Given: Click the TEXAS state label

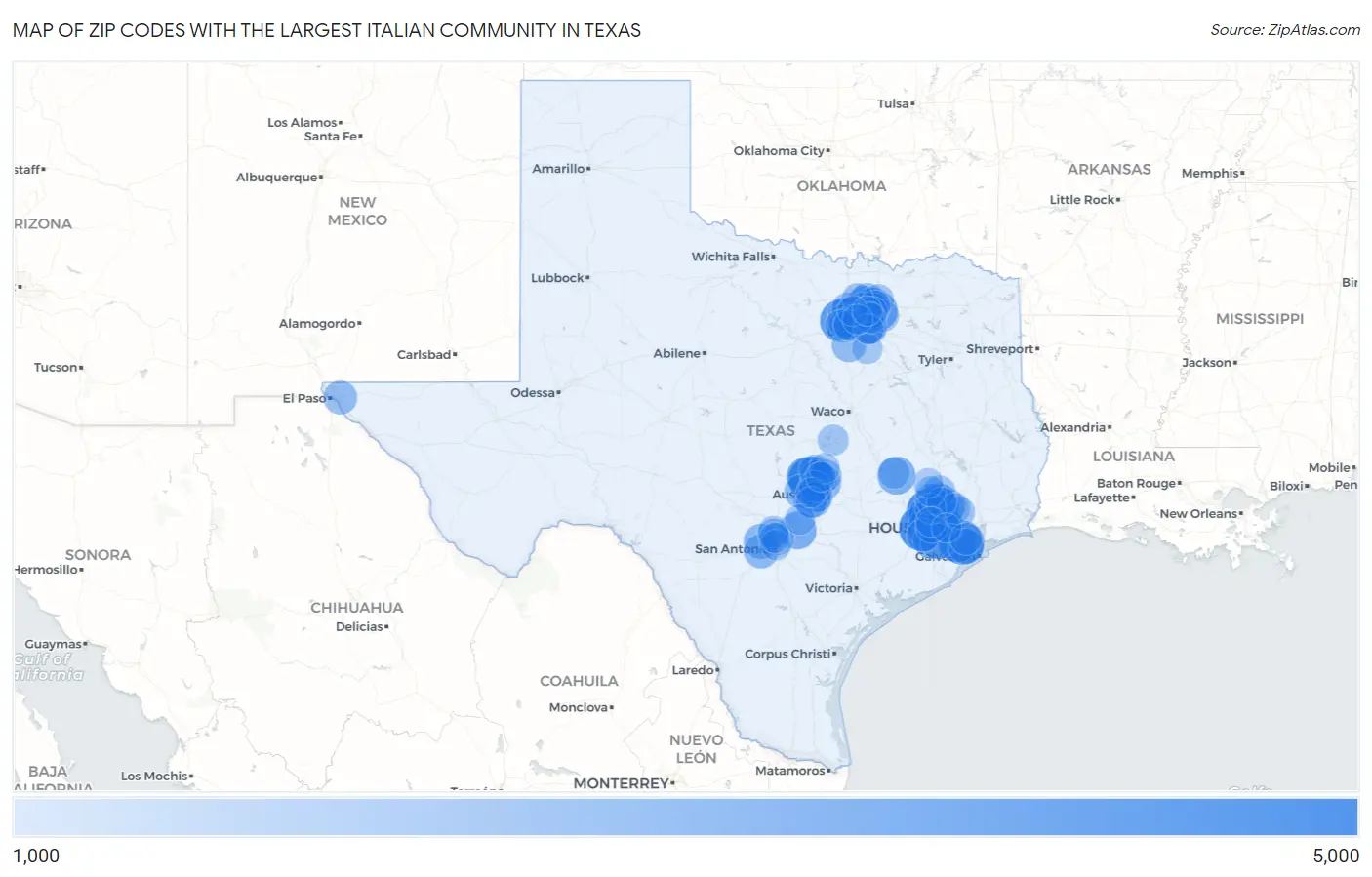Looking at the screenshot, I should click(x=771, y=431).
